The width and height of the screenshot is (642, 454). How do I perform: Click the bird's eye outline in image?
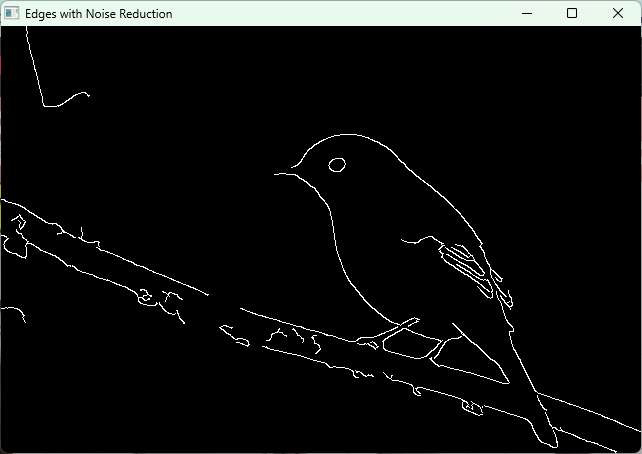pos(337,165)
